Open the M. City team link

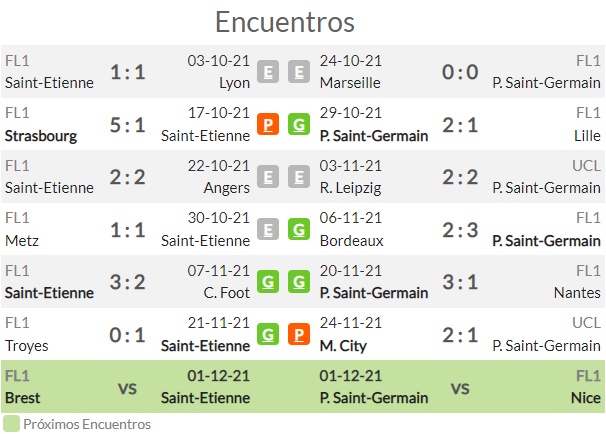pyautogui.click(x=343, y=346)
